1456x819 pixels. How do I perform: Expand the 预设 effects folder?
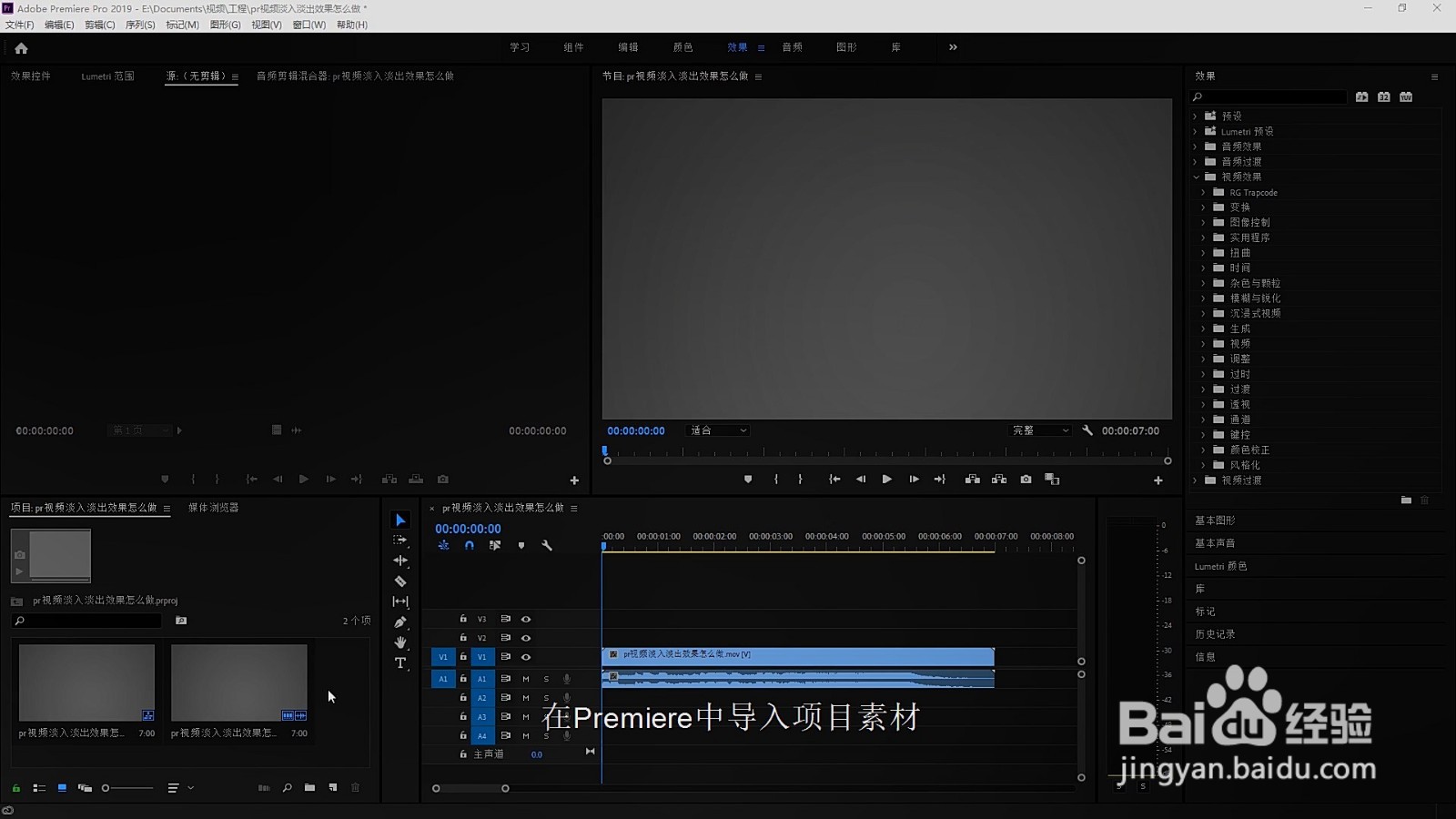(1196, 116)
